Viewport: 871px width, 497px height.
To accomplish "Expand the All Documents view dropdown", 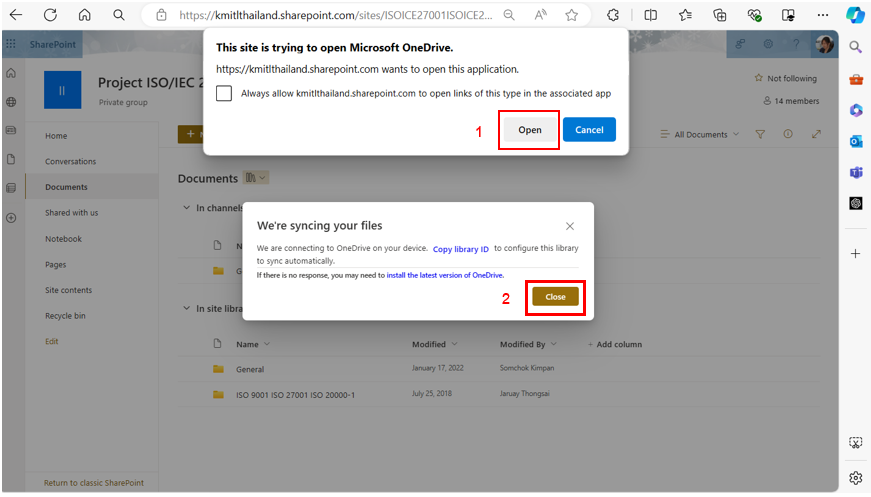I will click(706, 134).
